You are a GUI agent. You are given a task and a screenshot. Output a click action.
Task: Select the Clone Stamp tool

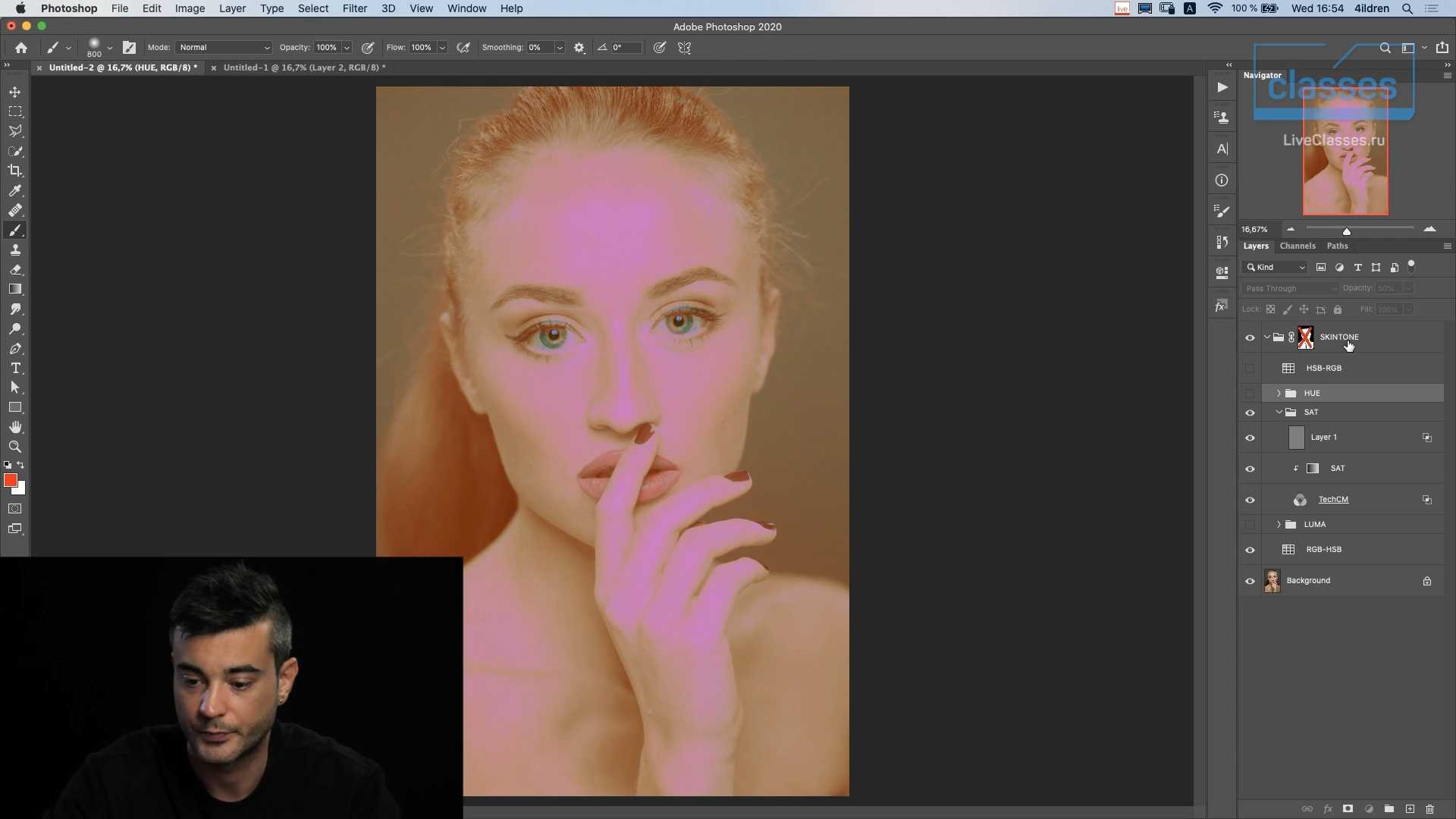tap(15, 250)
